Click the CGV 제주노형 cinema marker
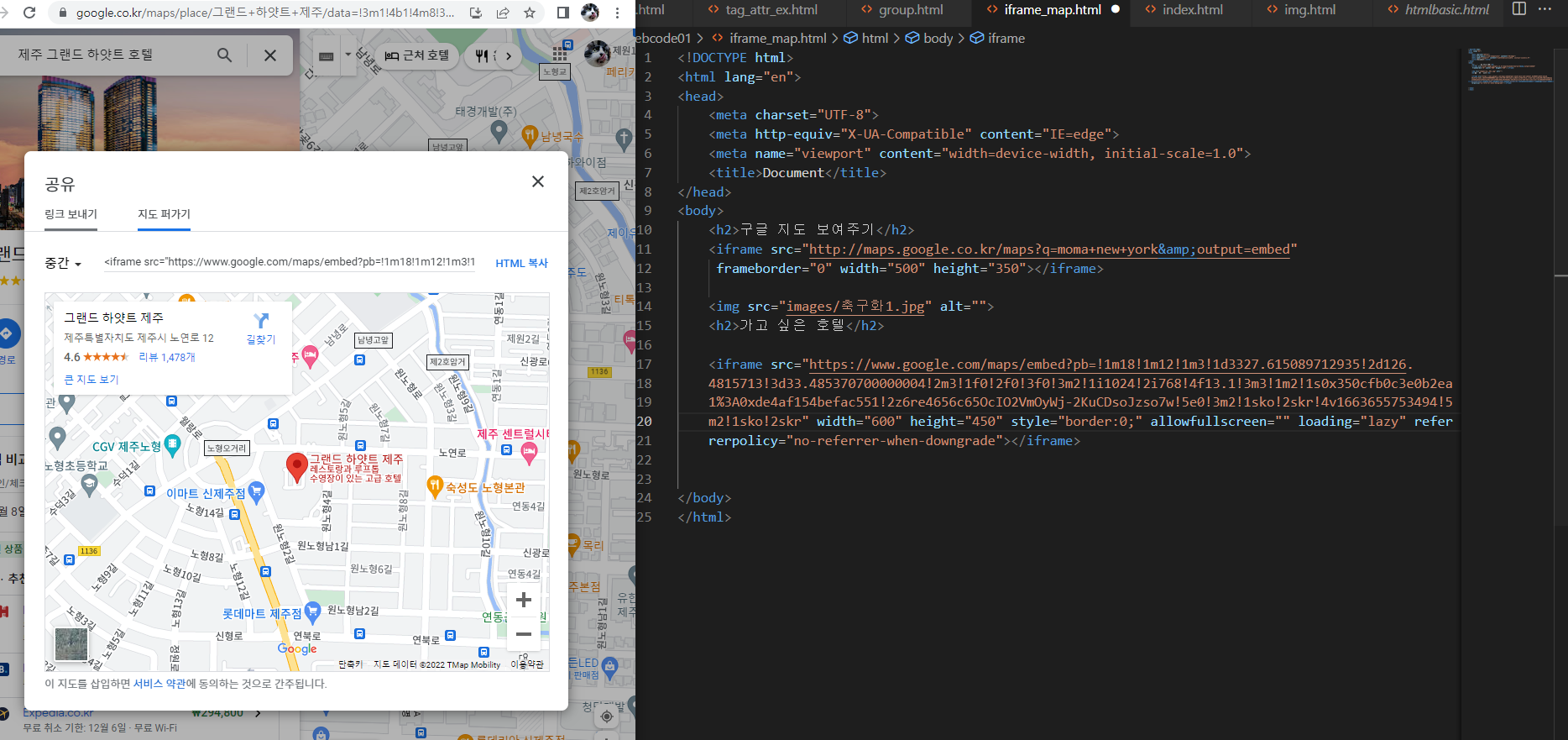The height and width of the screenshot is (740, 1568). coord(172,444)
